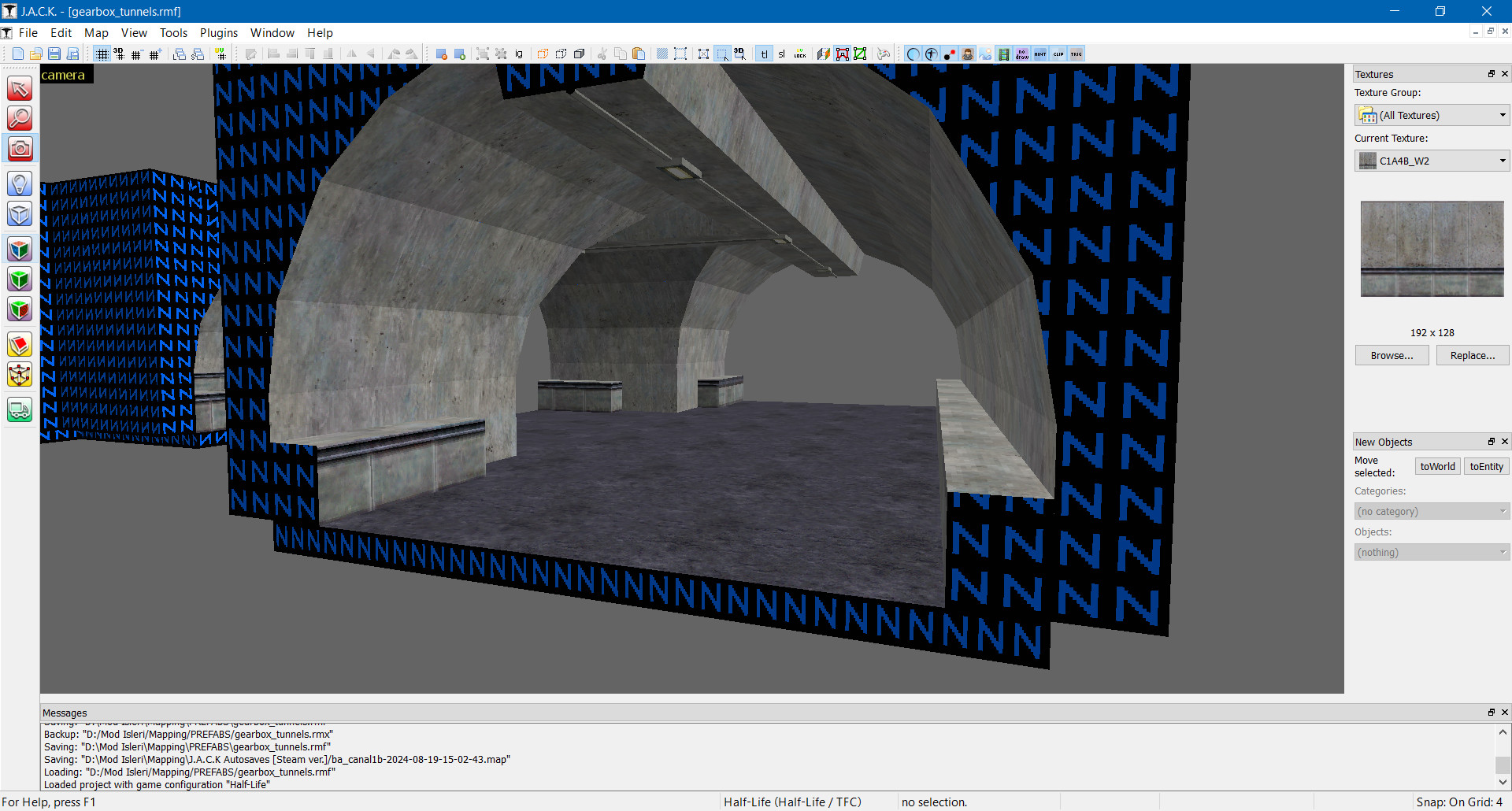
Task: Select the Vertex Manipulation tool
Action: pyautogui.click(x=20, y=375)
